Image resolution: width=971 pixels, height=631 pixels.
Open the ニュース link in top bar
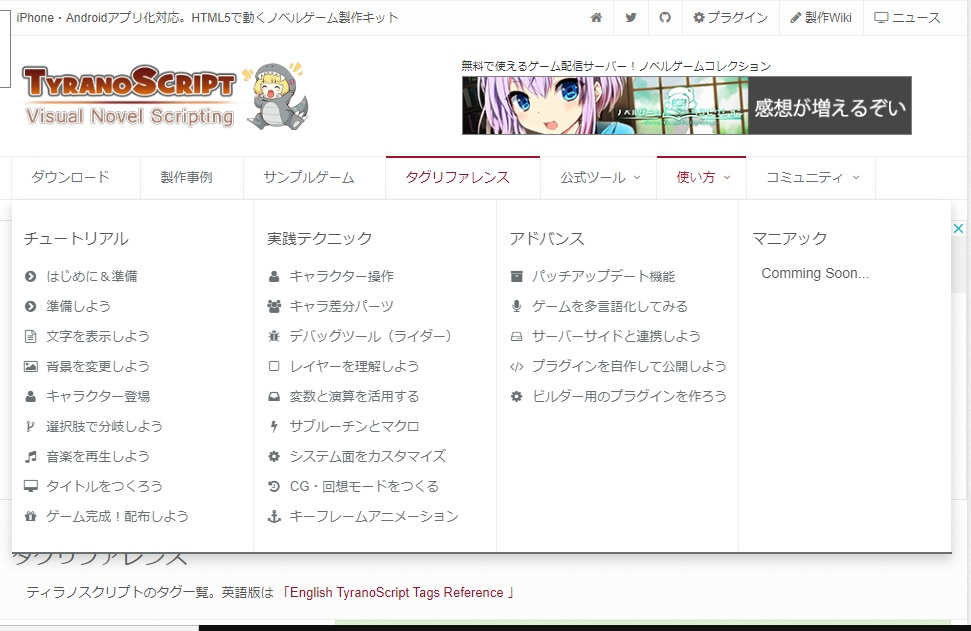click(x=907, y=17)
